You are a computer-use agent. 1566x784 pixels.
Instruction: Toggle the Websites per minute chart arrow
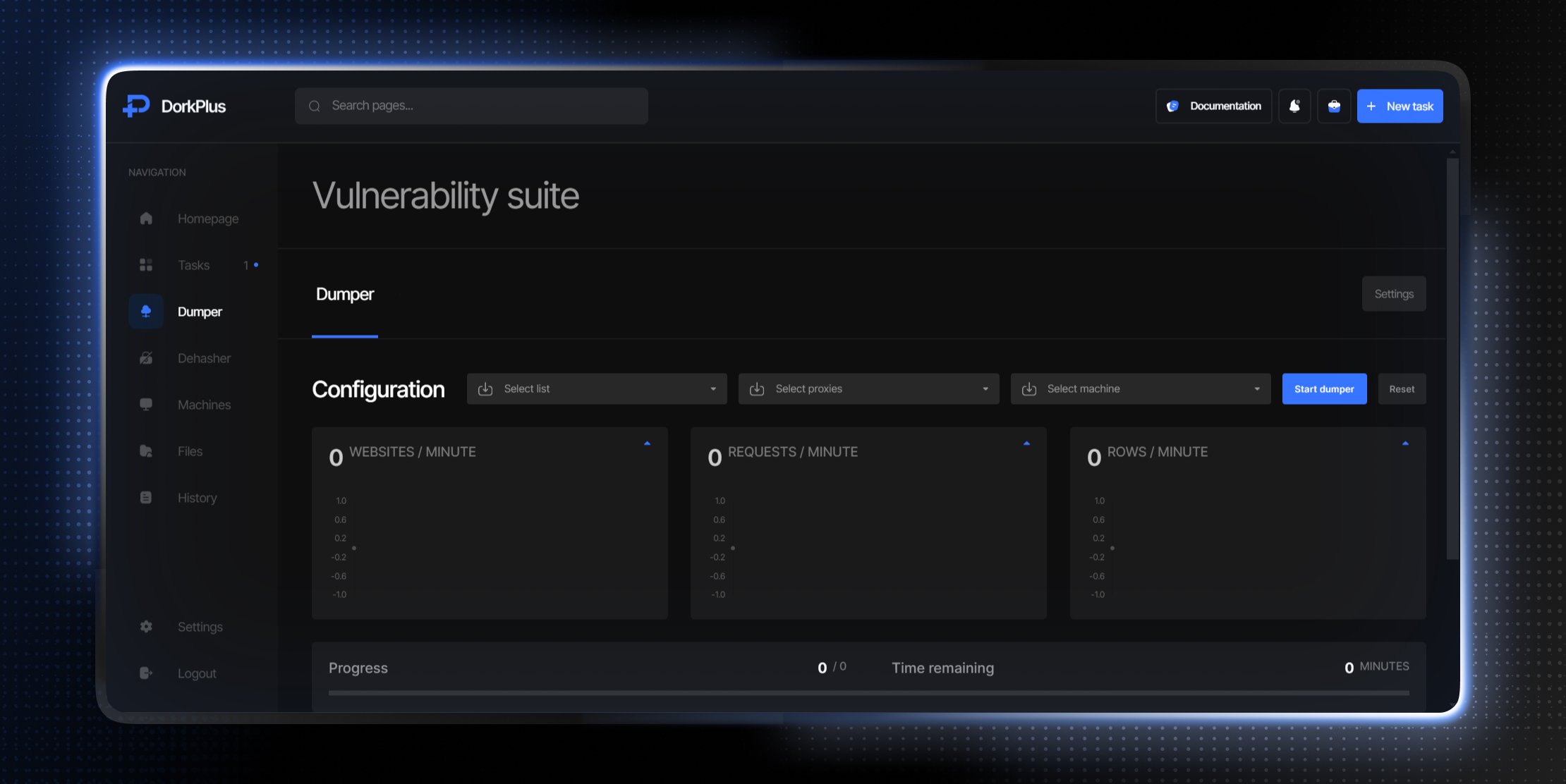point(647,443)
